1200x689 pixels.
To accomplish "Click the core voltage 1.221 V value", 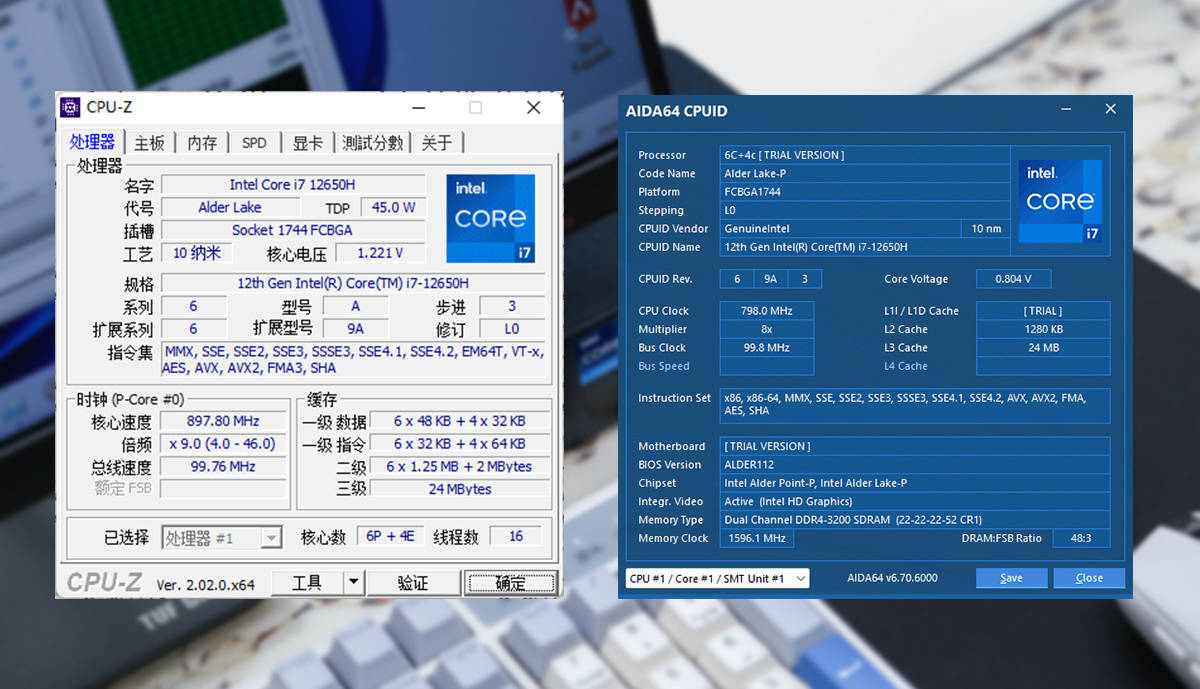I will tap(380, 253).
